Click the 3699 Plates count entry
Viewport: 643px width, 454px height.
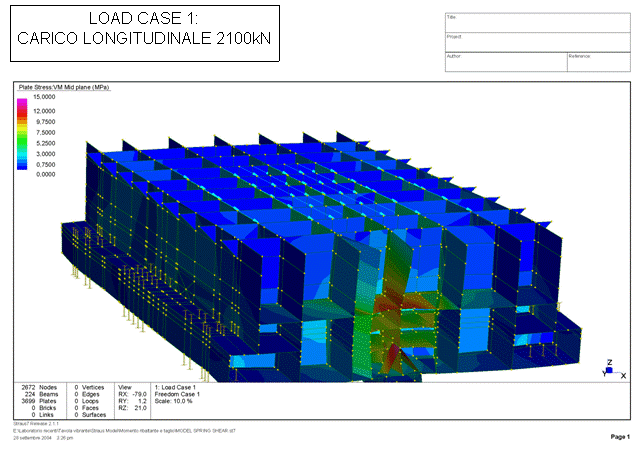(35, 400)
